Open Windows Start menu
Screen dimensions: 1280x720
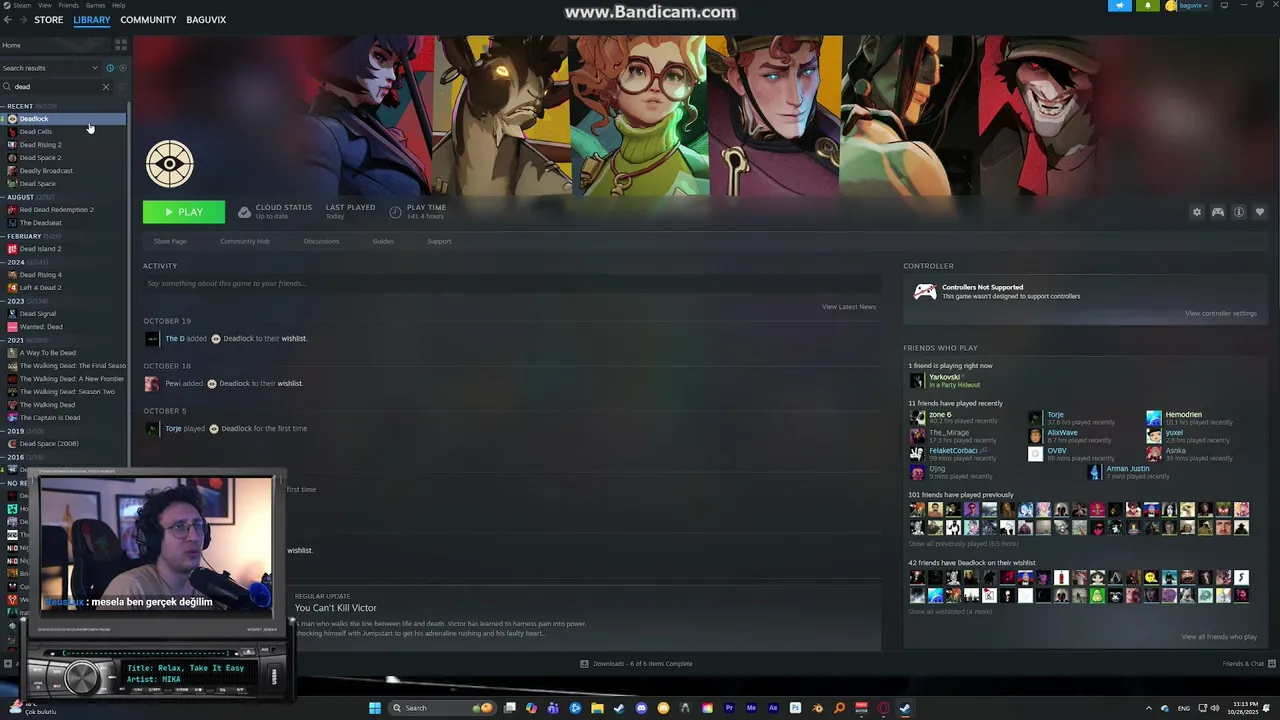[375, 708]
